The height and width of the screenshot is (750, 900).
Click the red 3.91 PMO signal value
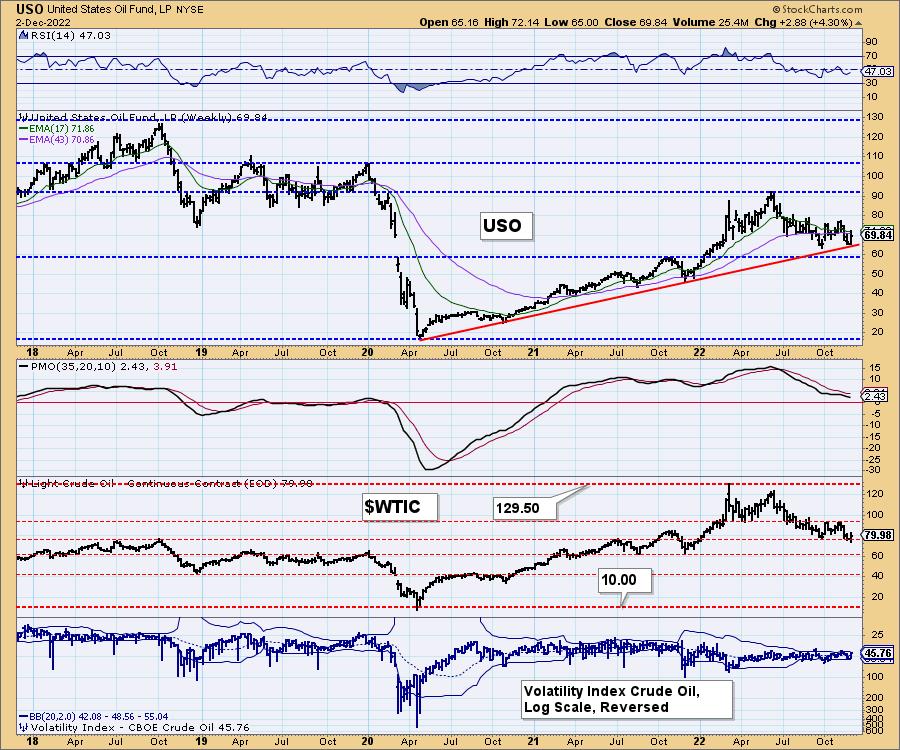click(x=166, y=366)
